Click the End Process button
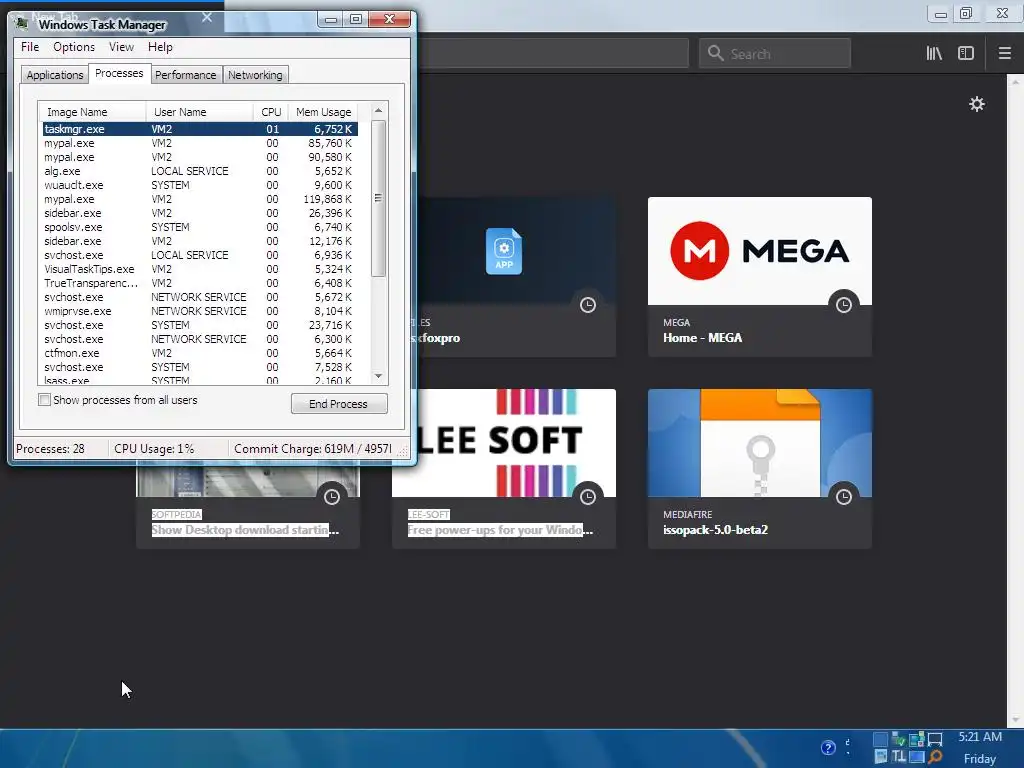Image resolution: width=1024 pixels, height=768 pixels. click(x=339, y=404)
